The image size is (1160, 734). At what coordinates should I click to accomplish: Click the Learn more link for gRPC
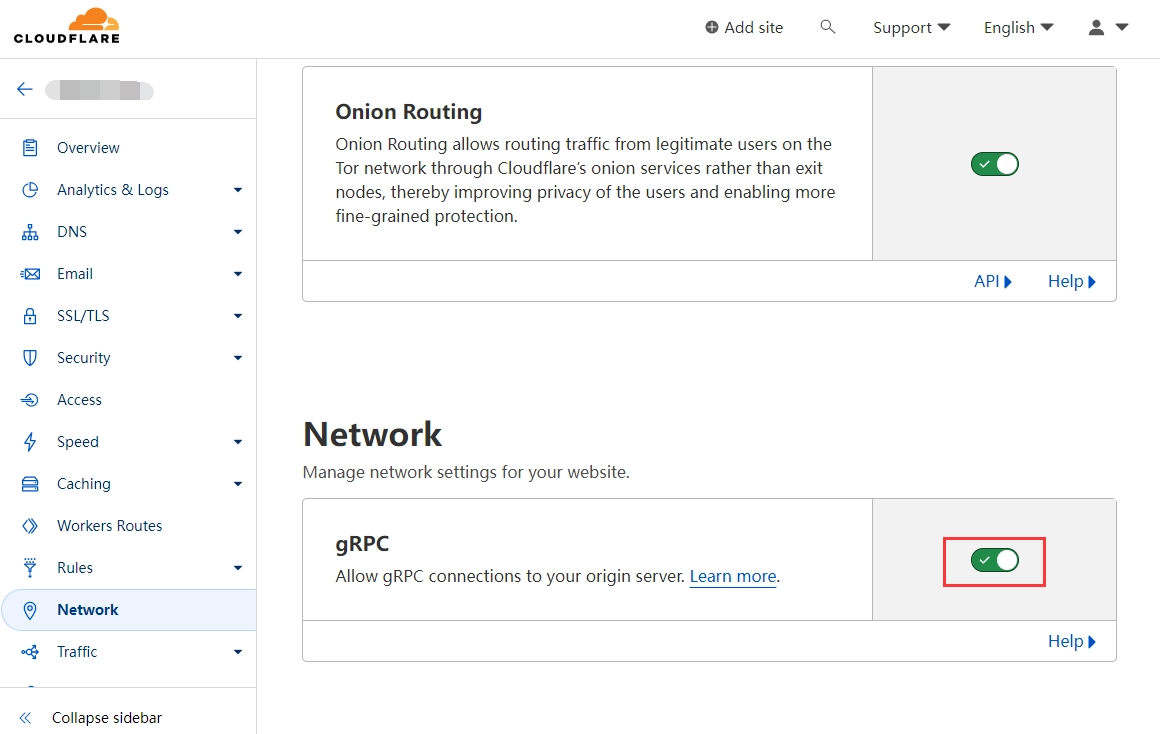[733, 576]
